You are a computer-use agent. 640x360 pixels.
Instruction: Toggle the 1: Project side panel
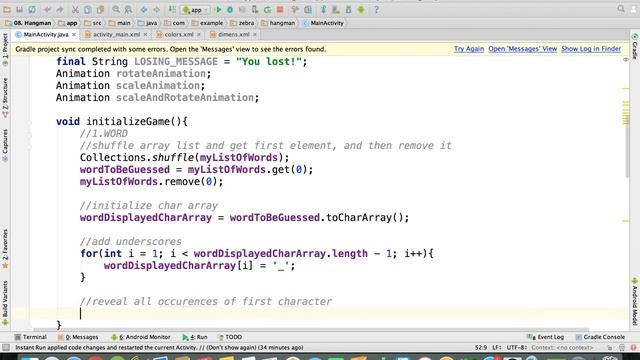coord(5,50)
